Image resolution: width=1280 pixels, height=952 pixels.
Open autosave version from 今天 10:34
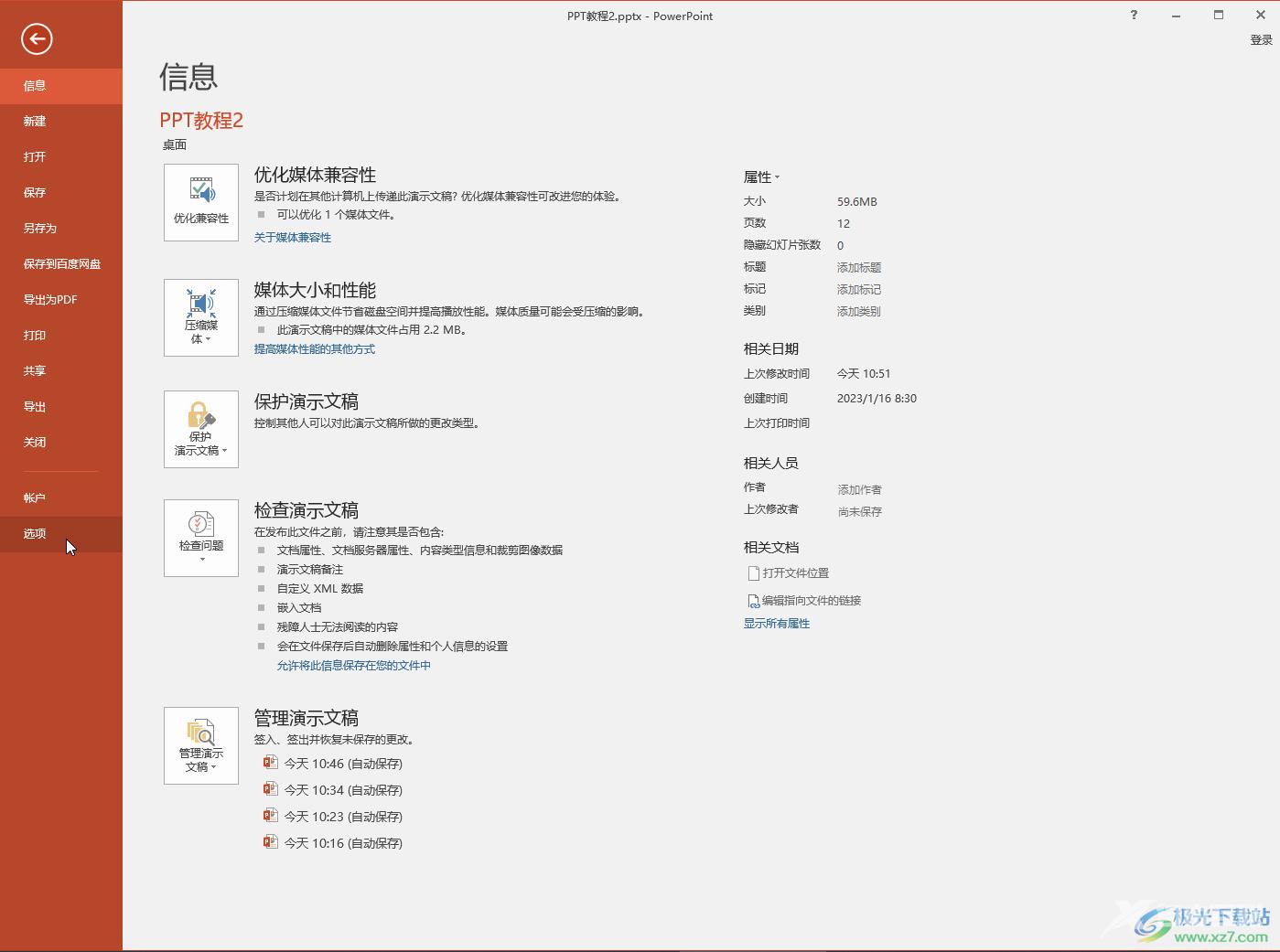coord(333,790)
